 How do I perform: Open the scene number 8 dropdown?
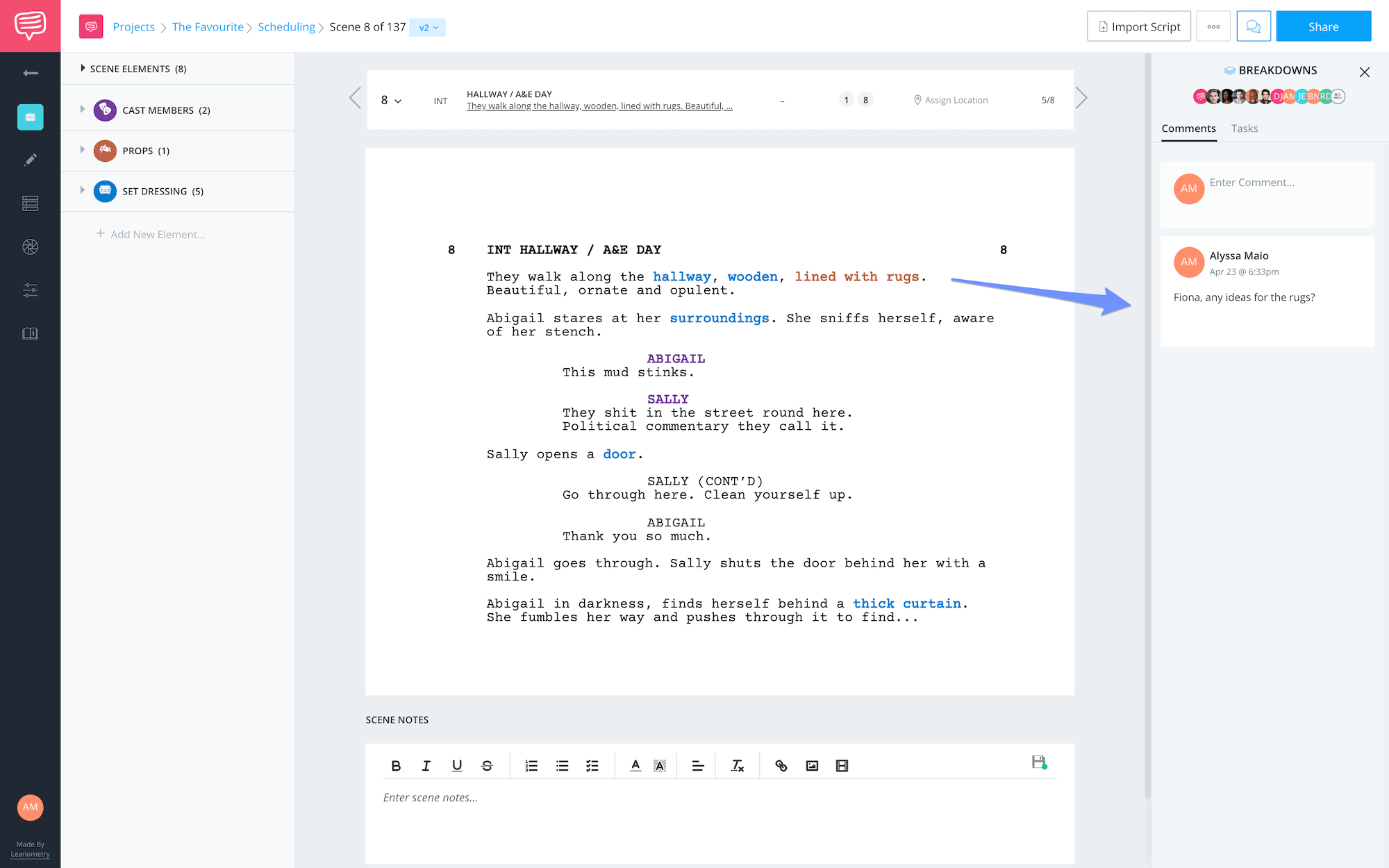coord(391,100)
